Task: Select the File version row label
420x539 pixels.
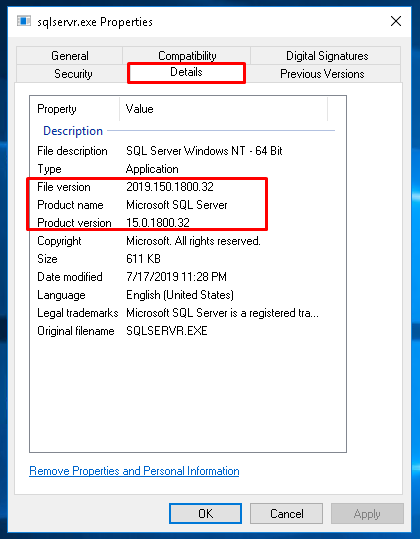Action: 64,187
